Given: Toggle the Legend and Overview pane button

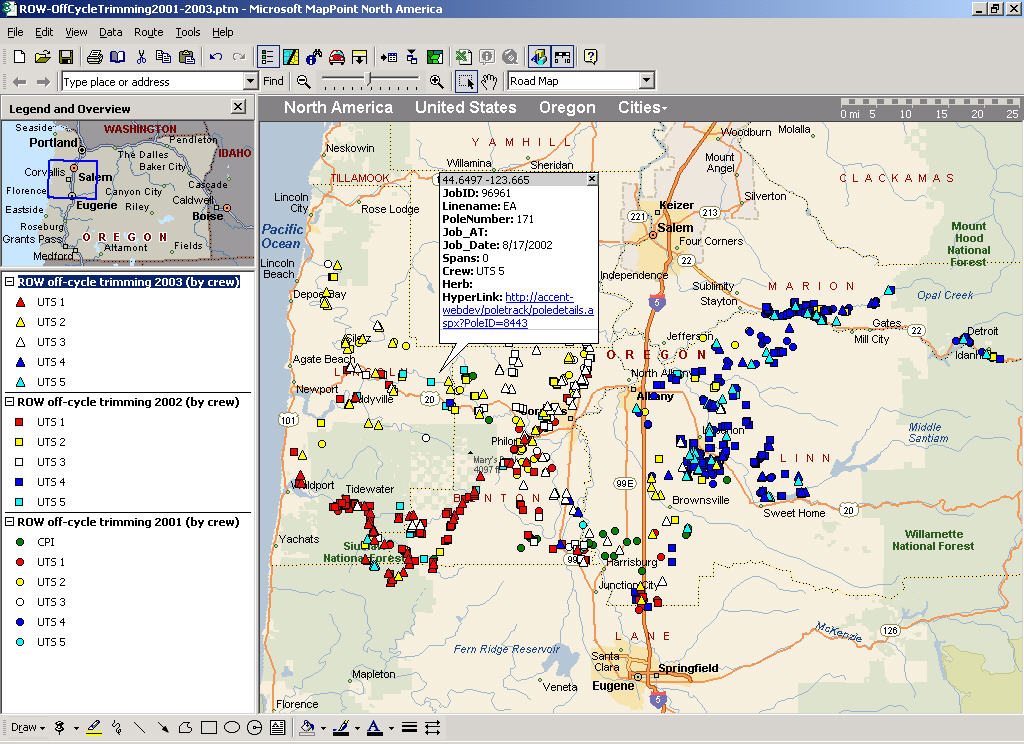Looking at the screenshot, I should [x=268, y=57].
